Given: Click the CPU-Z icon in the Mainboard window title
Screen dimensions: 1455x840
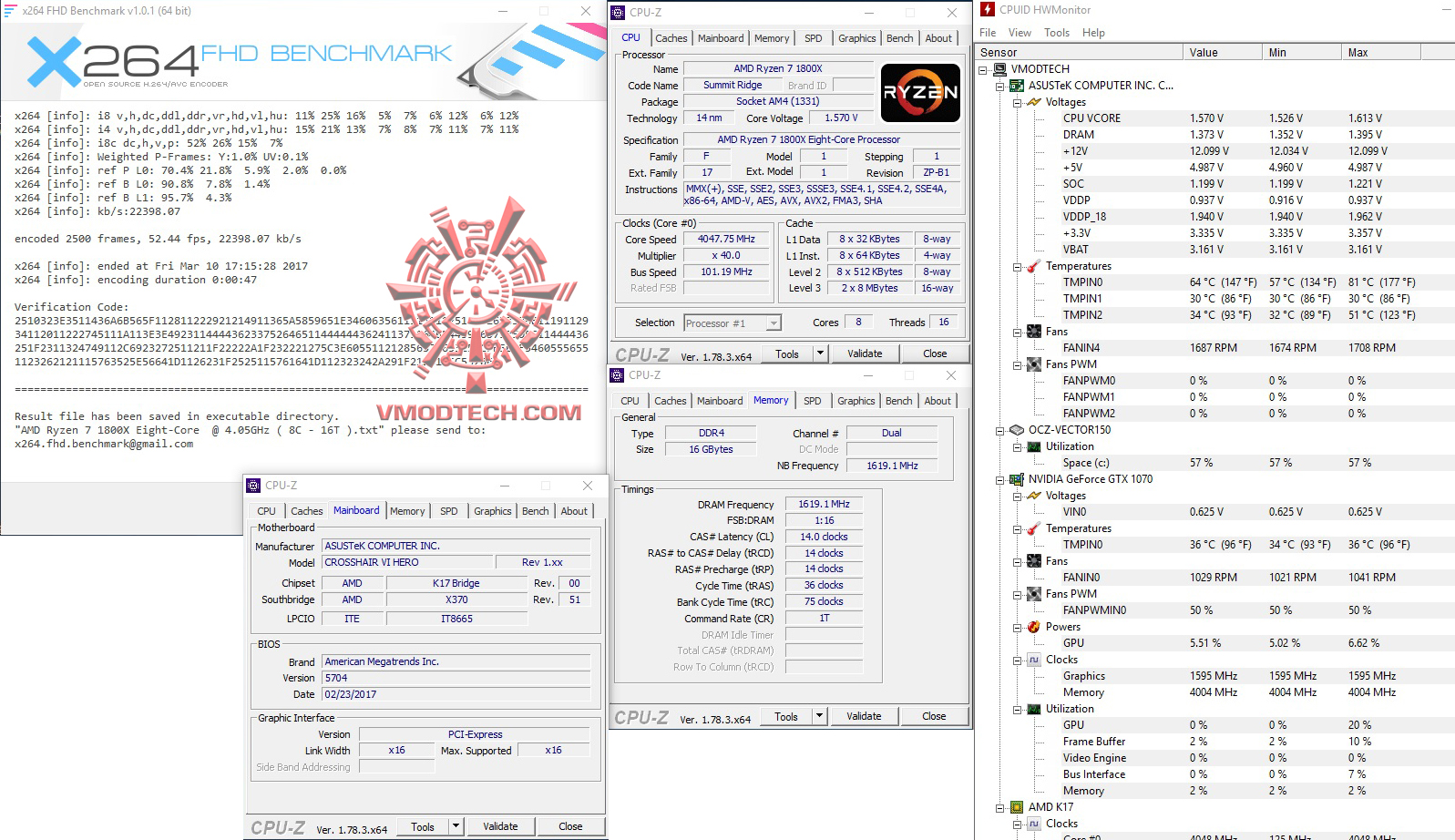Looking at the screenshot, I should click(254, 486).
